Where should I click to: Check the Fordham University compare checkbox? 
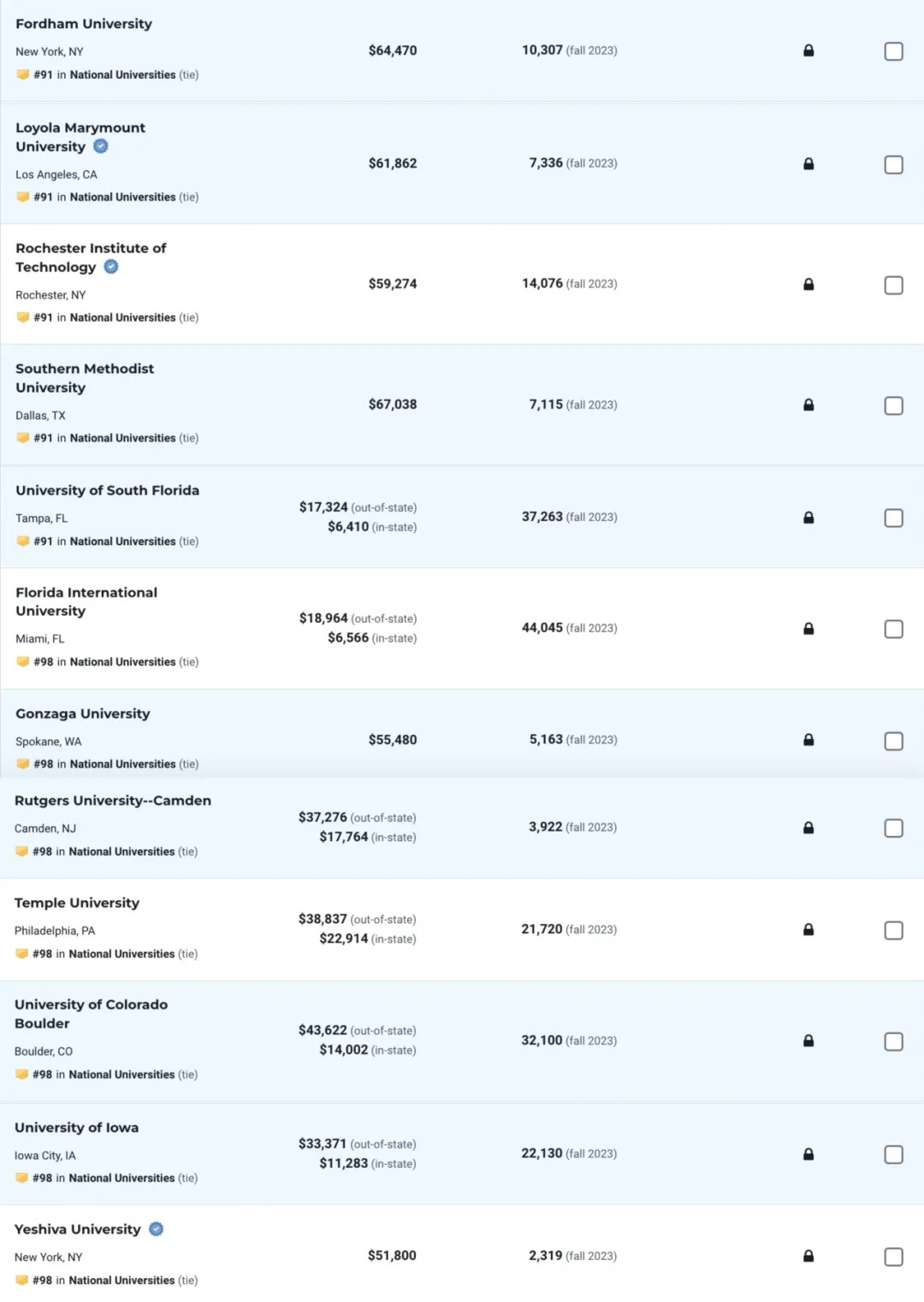click(x=893, y=51)
